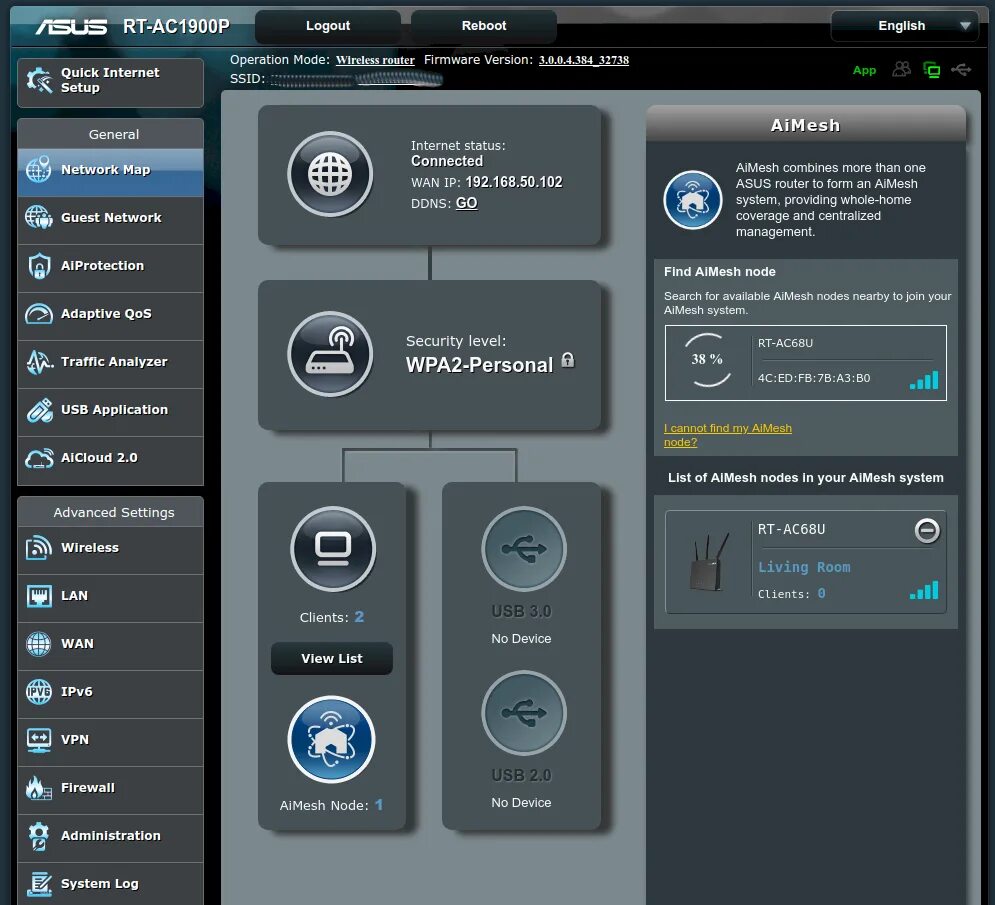Viewport: 995px width, 905px height.
Task: Click the guest users status icon
Action: pyautogui.click(x=901, y=69)
